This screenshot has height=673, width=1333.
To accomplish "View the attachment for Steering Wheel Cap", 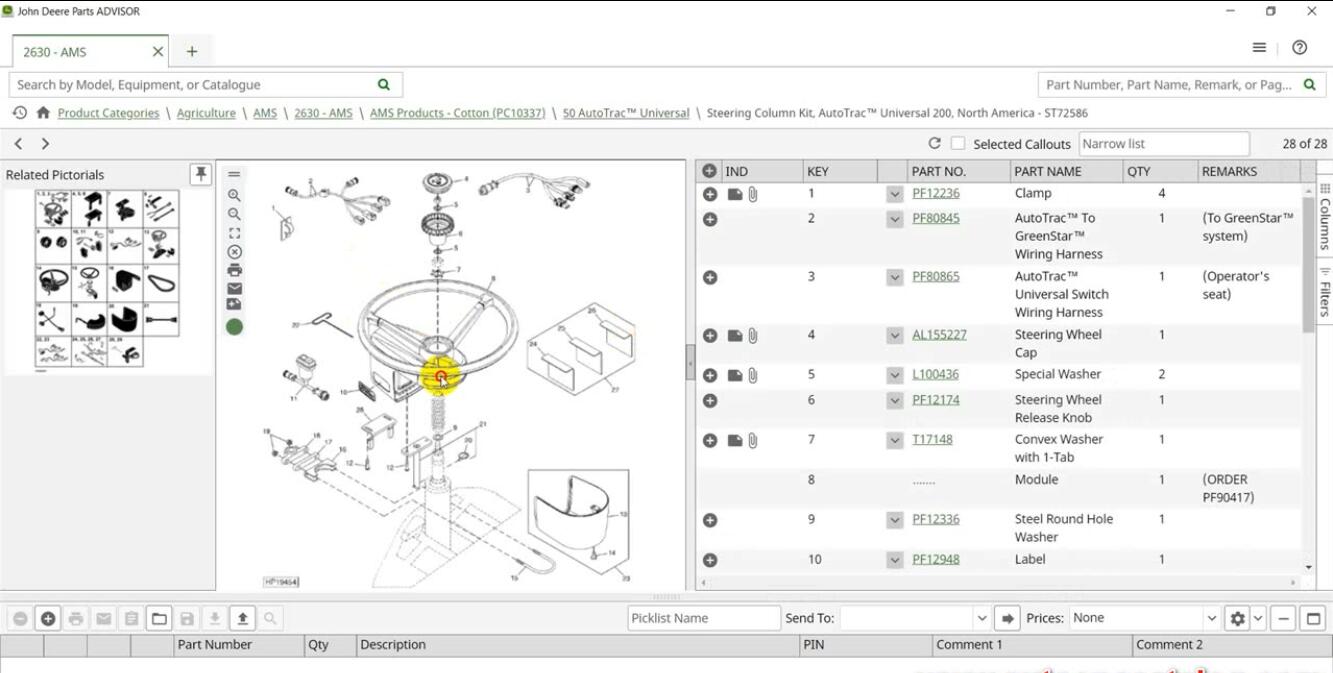I will click(753, 336).
